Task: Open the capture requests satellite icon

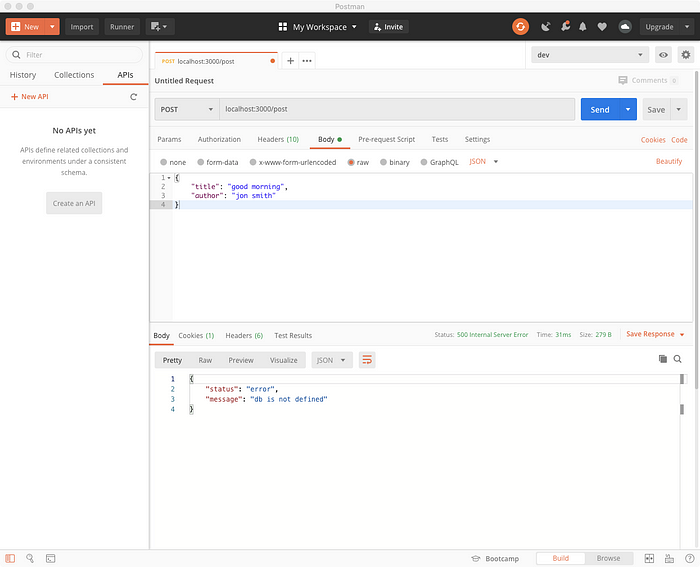Action: tap(546, 27)
